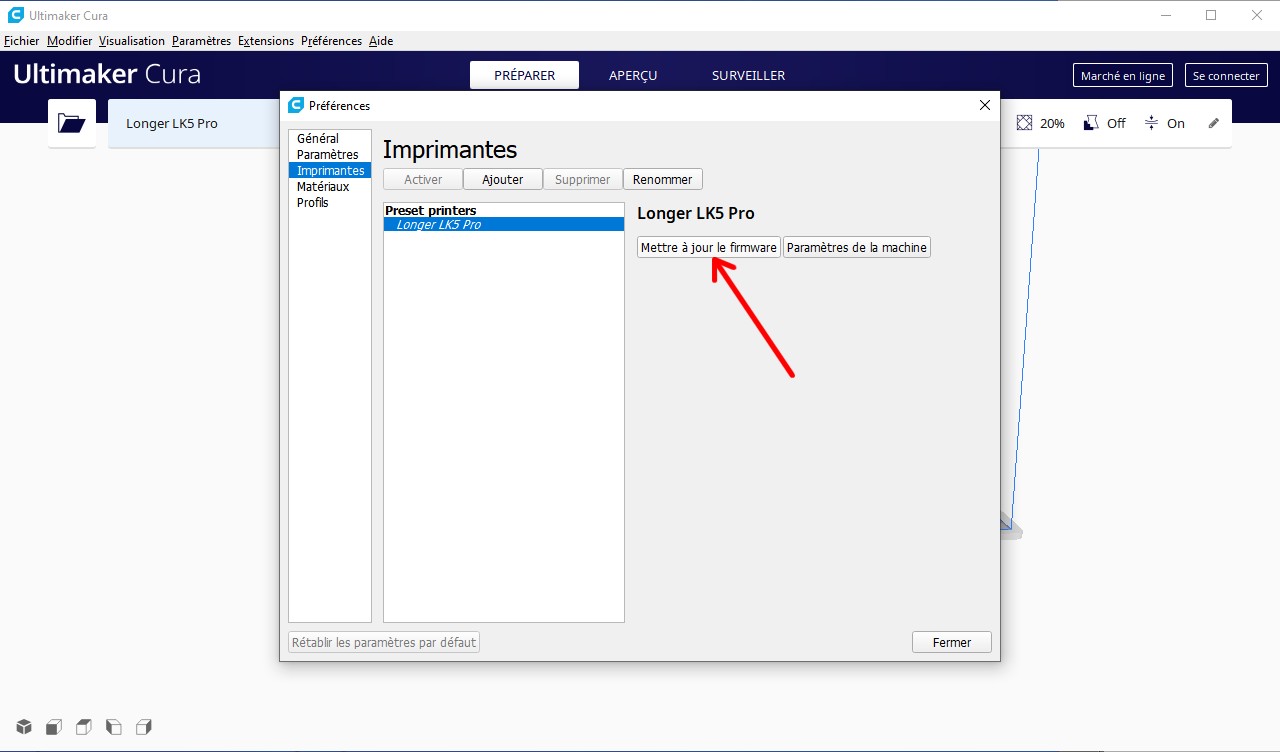Minimize the Ultimaker Cura window
Image resolution: width=1280 pixels, height=752 pixels.
[1166, 15]
